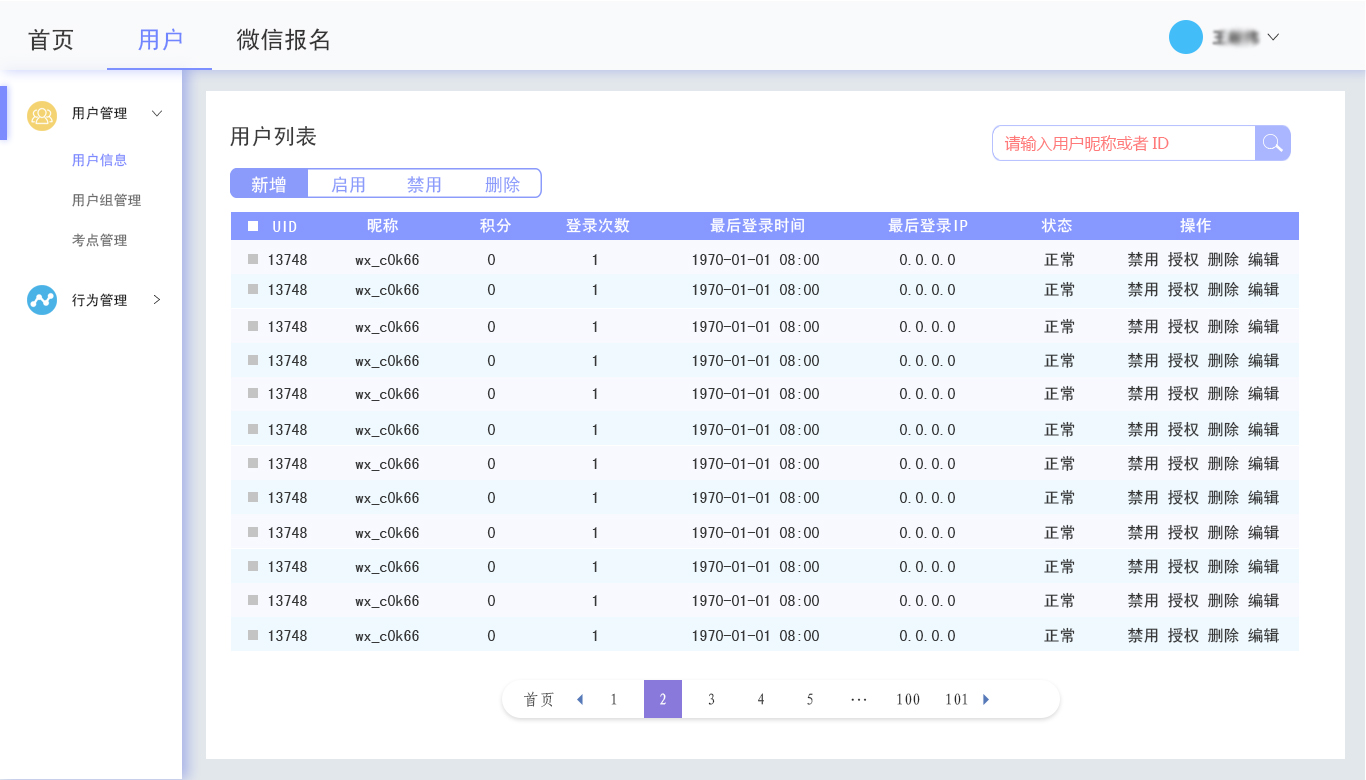
Task: Check the checkbox in the first table row
Action: coord(253,259)
